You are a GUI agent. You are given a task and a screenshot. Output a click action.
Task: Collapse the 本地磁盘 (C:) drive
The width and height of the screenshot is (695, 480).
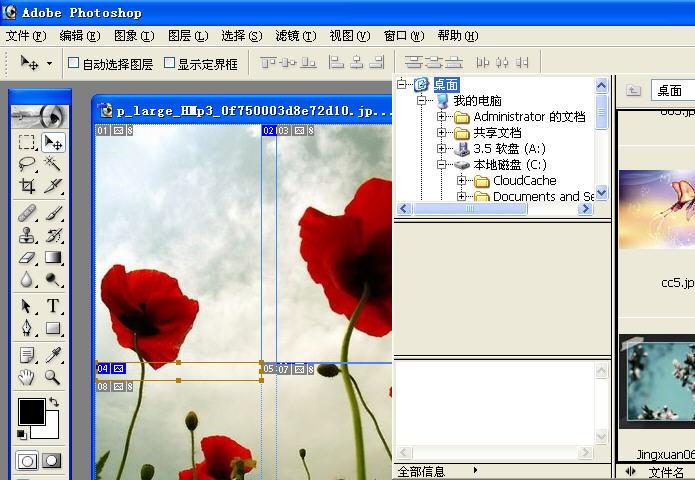(441, 164)
